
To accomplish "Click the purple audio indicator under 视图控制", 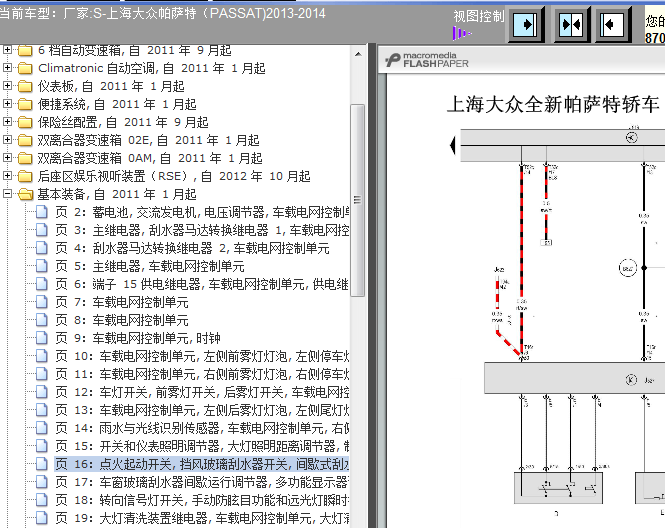I will (x=461, y=33).
